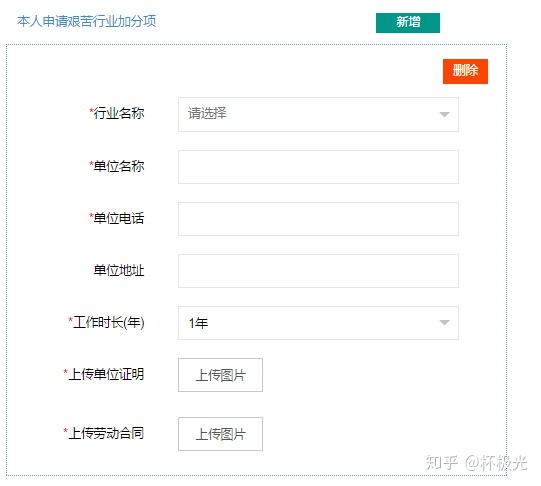Click the arrow icon in 行业名称 field
The height and width of the screenshot is (486, 541).
444,115
